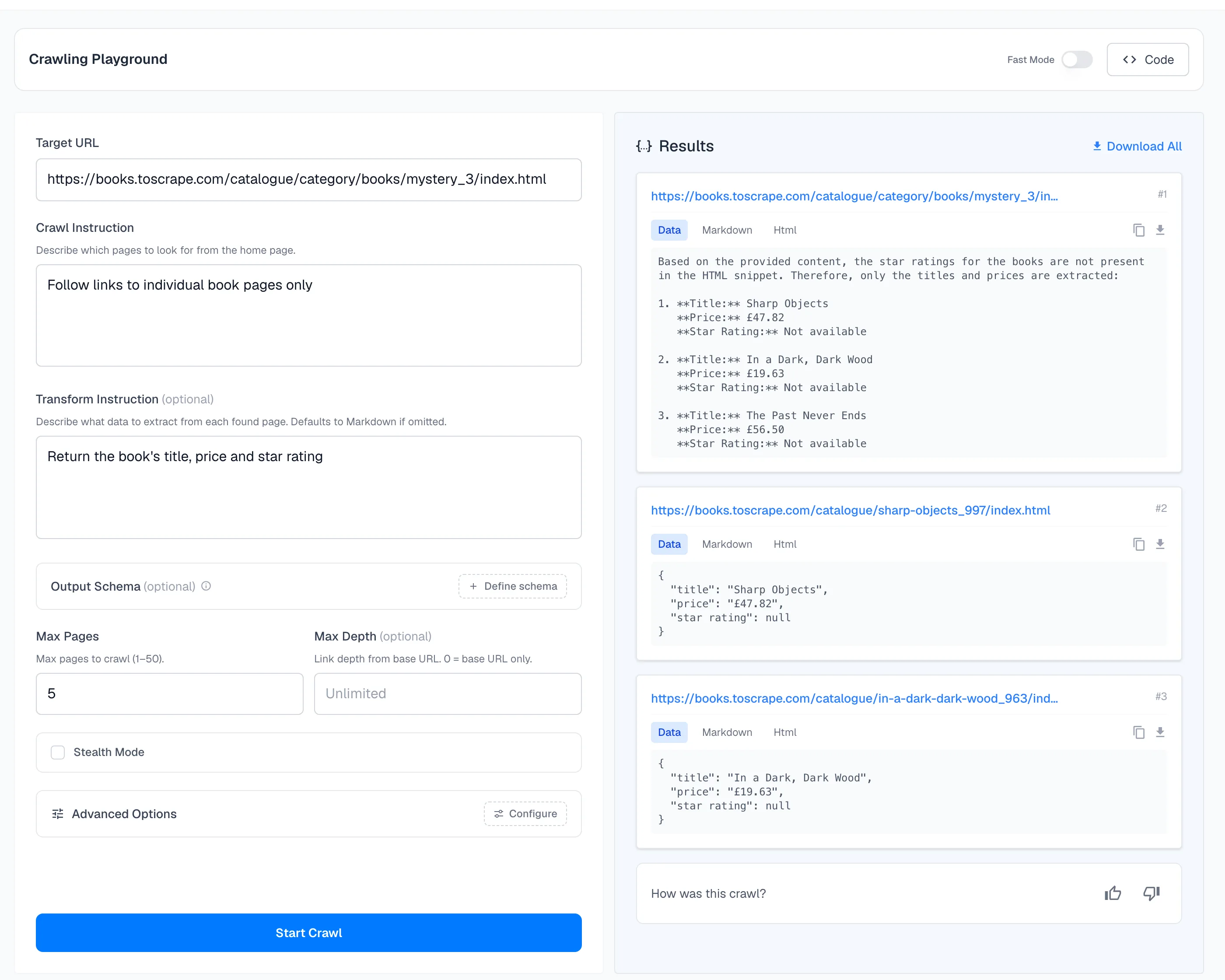Click the Output Schema info icon

pyautogui.click(x=206, y=586)
